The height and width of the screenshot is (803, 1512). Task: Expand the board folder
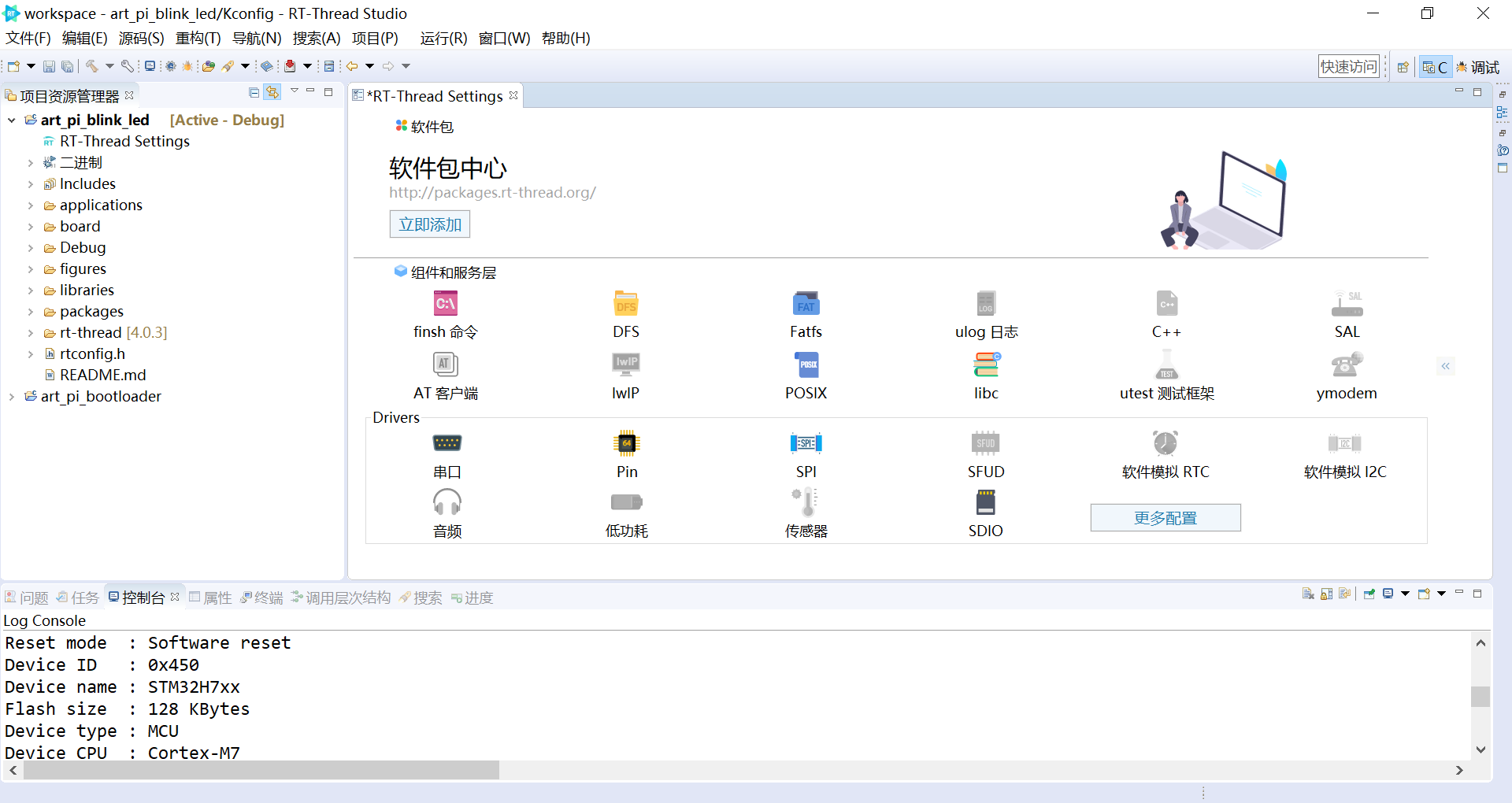(31, 227)
